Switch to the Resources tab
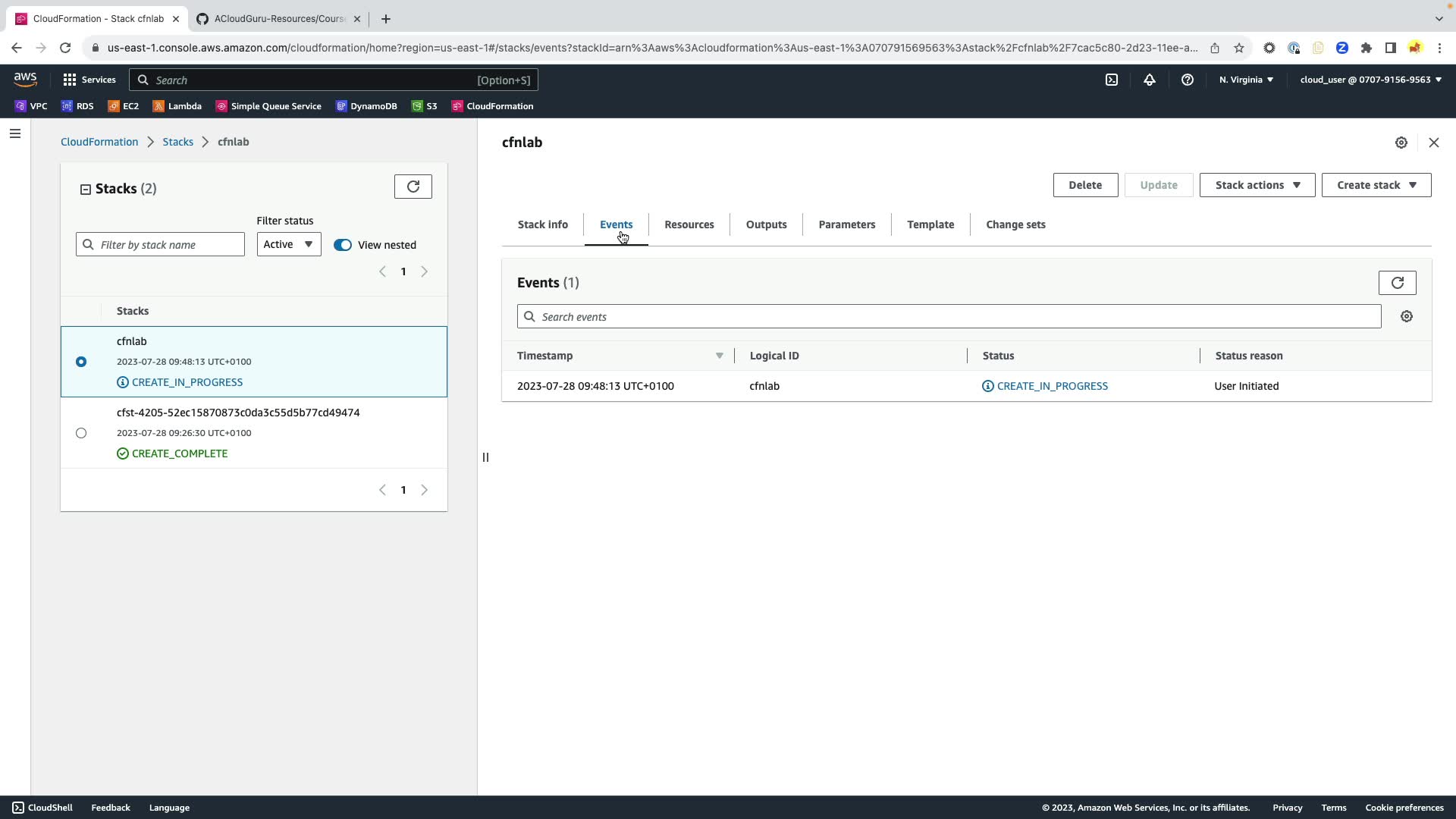Image resolution: width=1456 pixels, height=819 pixels. [x=689, y=224]
